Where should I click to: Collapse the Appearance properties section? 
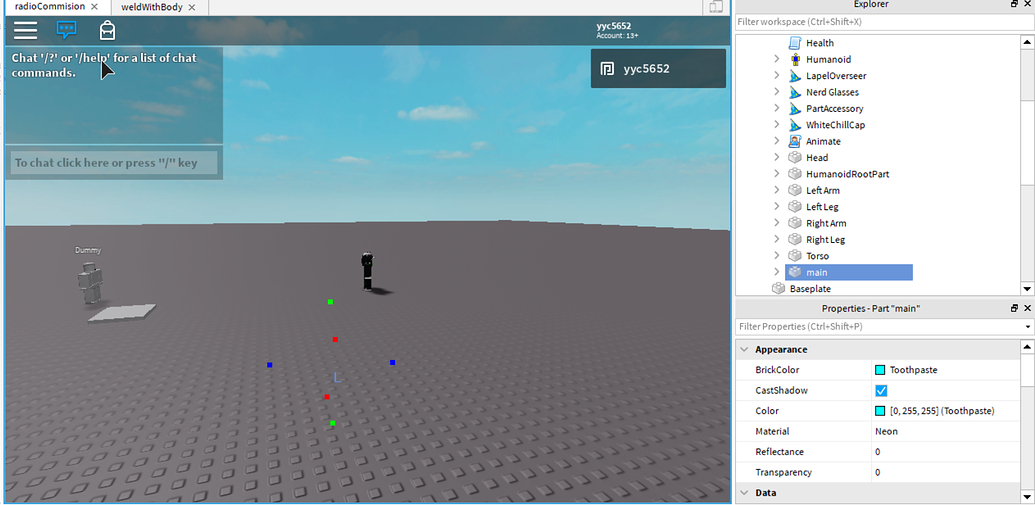pyautogui.click(x=744, y=350)
